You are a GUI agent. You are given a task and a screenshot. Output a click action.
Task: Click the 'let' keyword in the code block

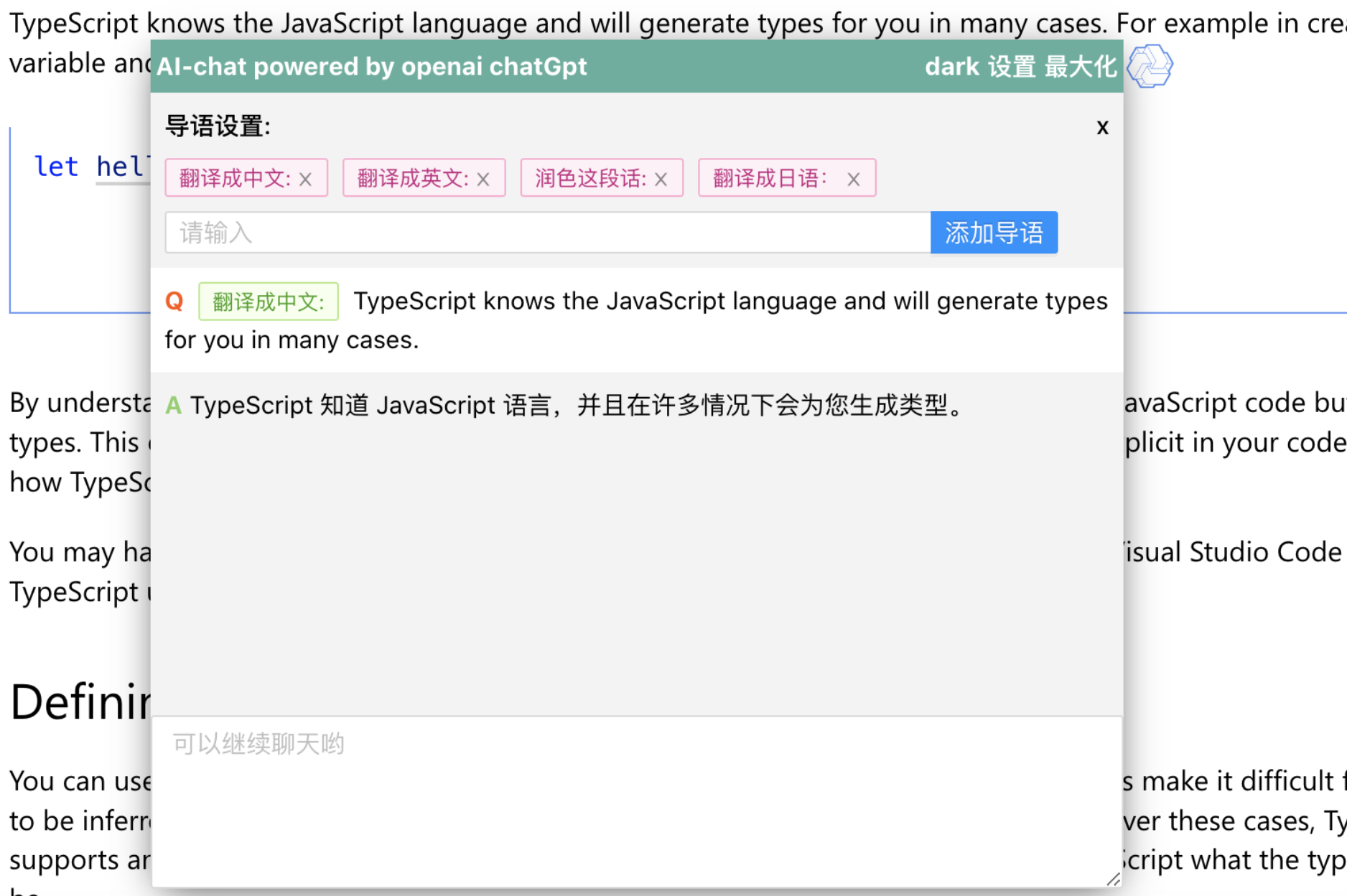[56, 167]
